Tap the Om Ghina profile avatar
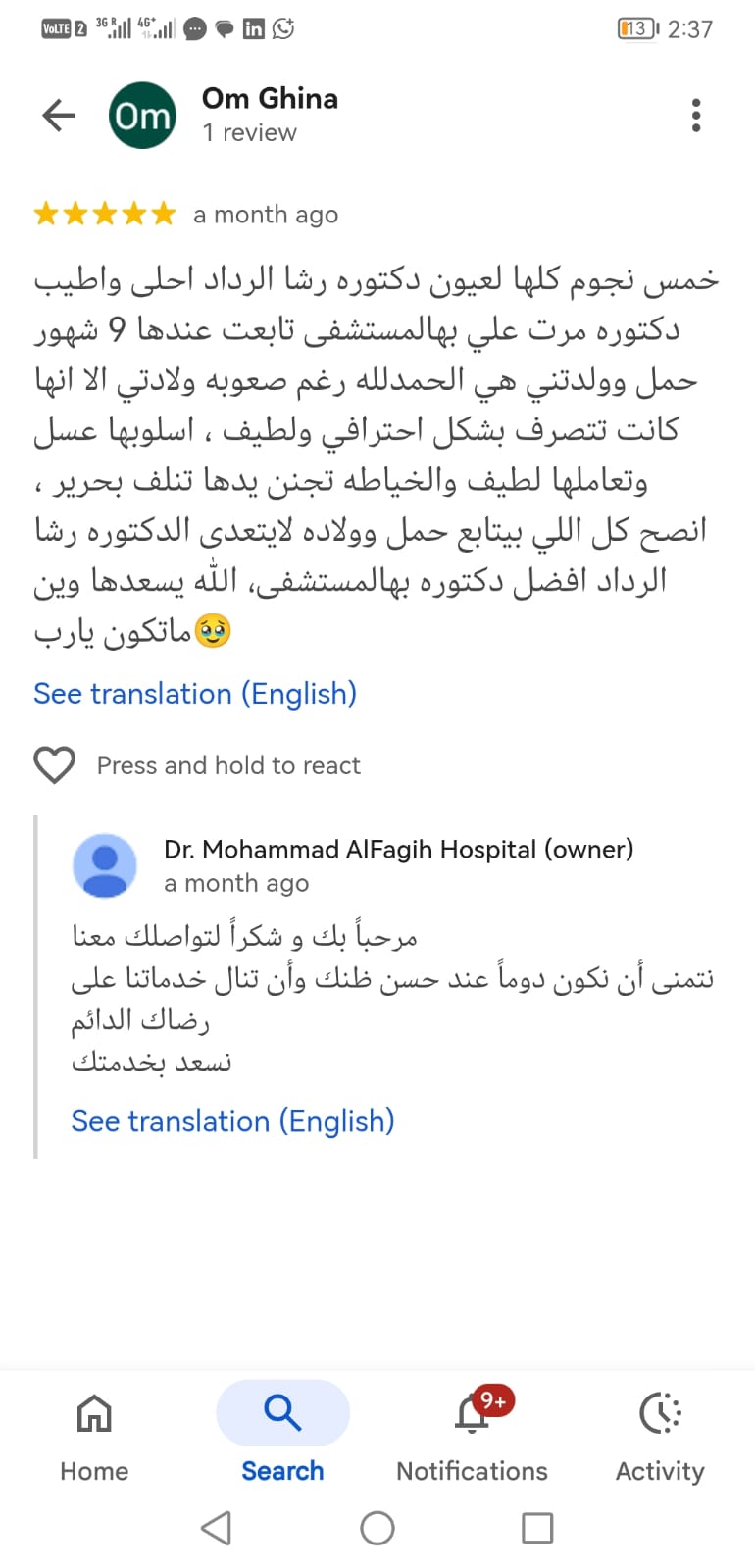This screenshot has width=755, height=1568. (142, 116)
